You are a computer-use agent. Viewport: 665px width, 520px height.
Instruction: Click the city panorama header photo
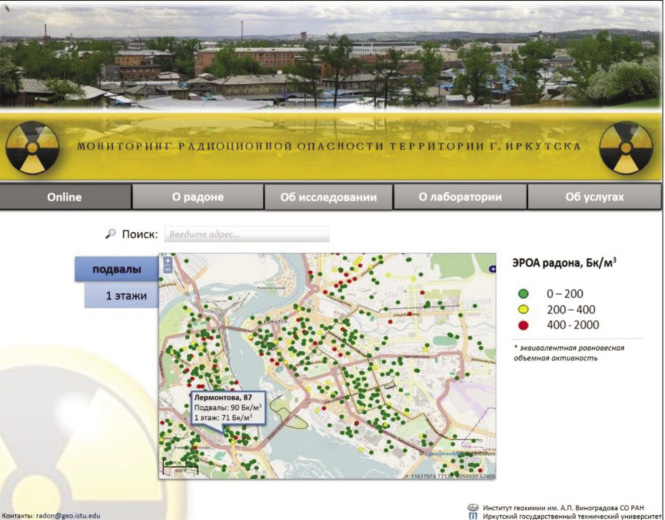pyautogui.click(x=332, y=54)
